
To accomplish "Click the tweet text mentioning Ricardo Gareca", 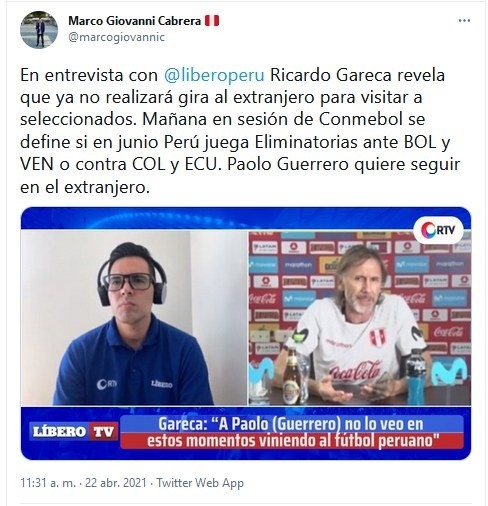I will (240, 131).
